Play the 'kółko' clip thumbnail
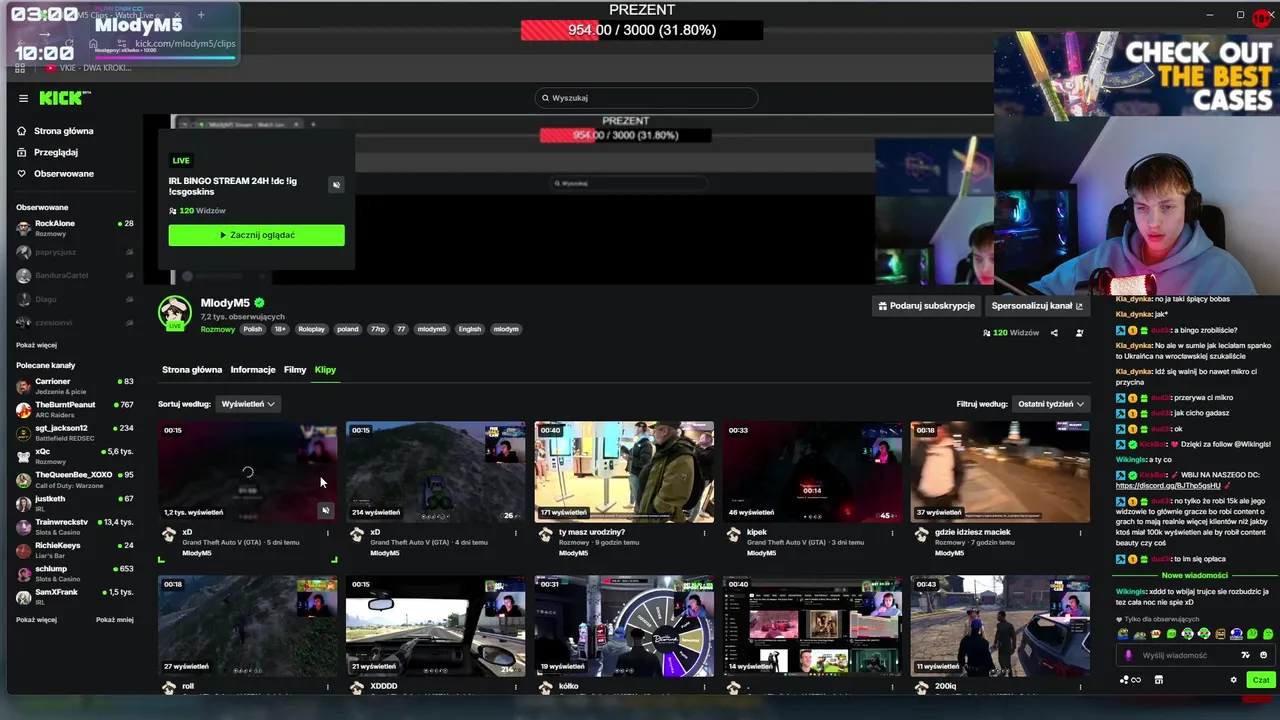Image resolution: width=1280 pixels, height=720 pixels. tap(624, 626)
